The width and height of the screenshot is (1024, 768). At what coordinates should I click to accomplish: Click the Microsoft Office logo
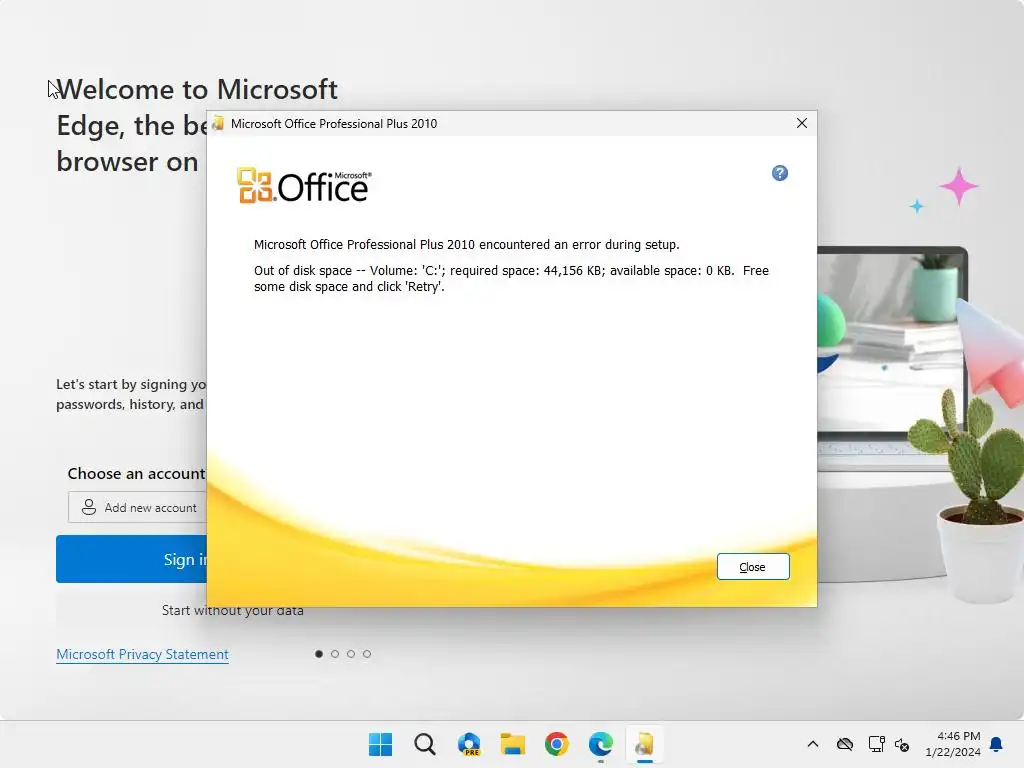(304, 185)
